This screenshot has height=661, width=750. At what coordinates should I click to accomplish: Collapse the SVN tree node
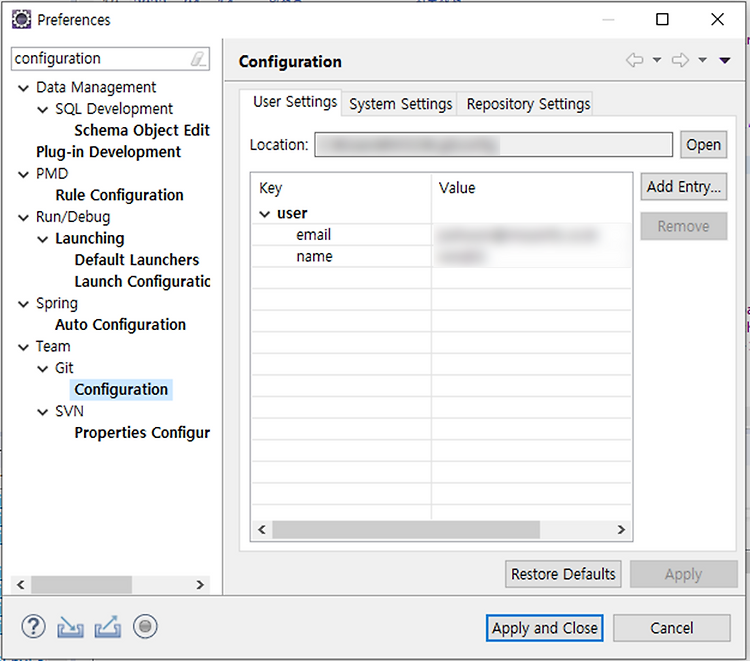[x=43, y=412]
